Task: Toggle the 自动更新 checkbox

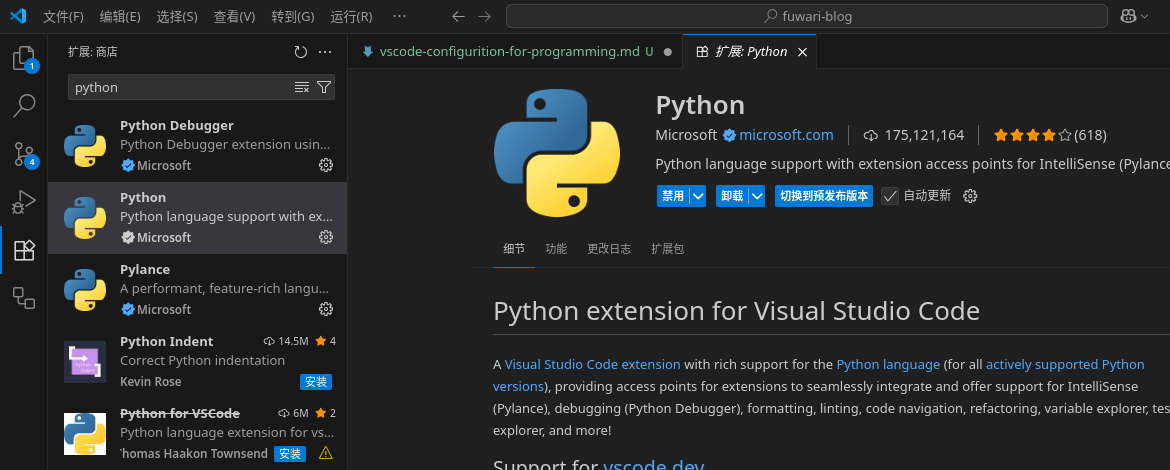Action: 889,196
